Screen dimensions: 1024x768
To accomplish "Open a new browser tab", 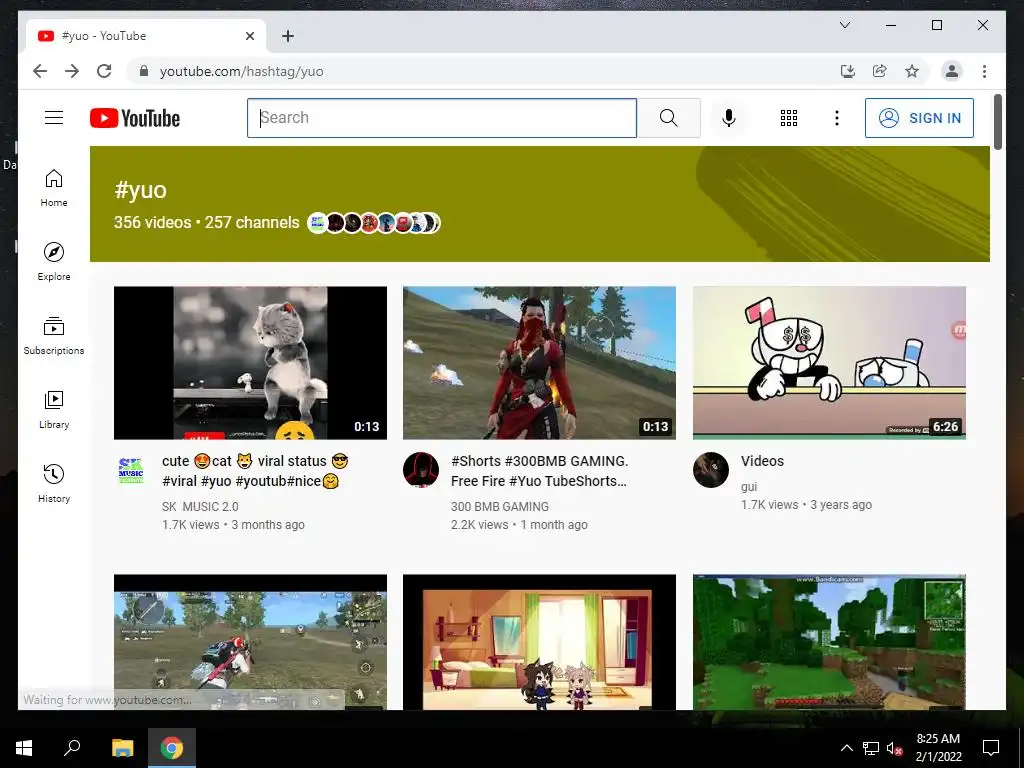I will click(287, 36).
